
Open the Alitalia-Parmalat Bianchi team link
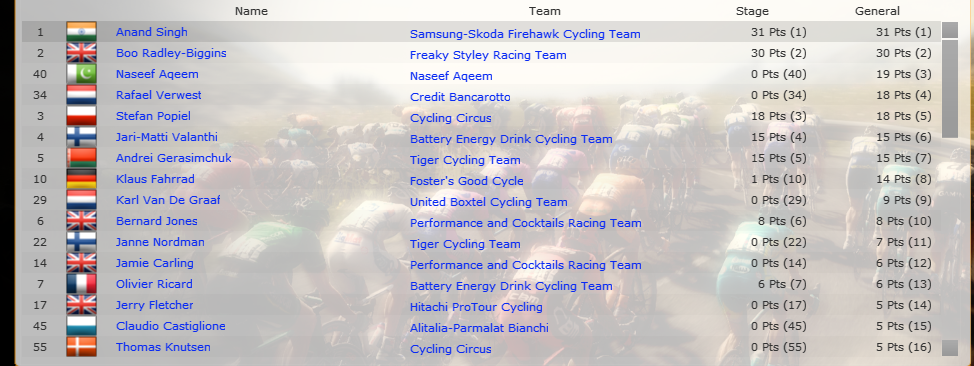pyautogui.click(x=479, y=328)
